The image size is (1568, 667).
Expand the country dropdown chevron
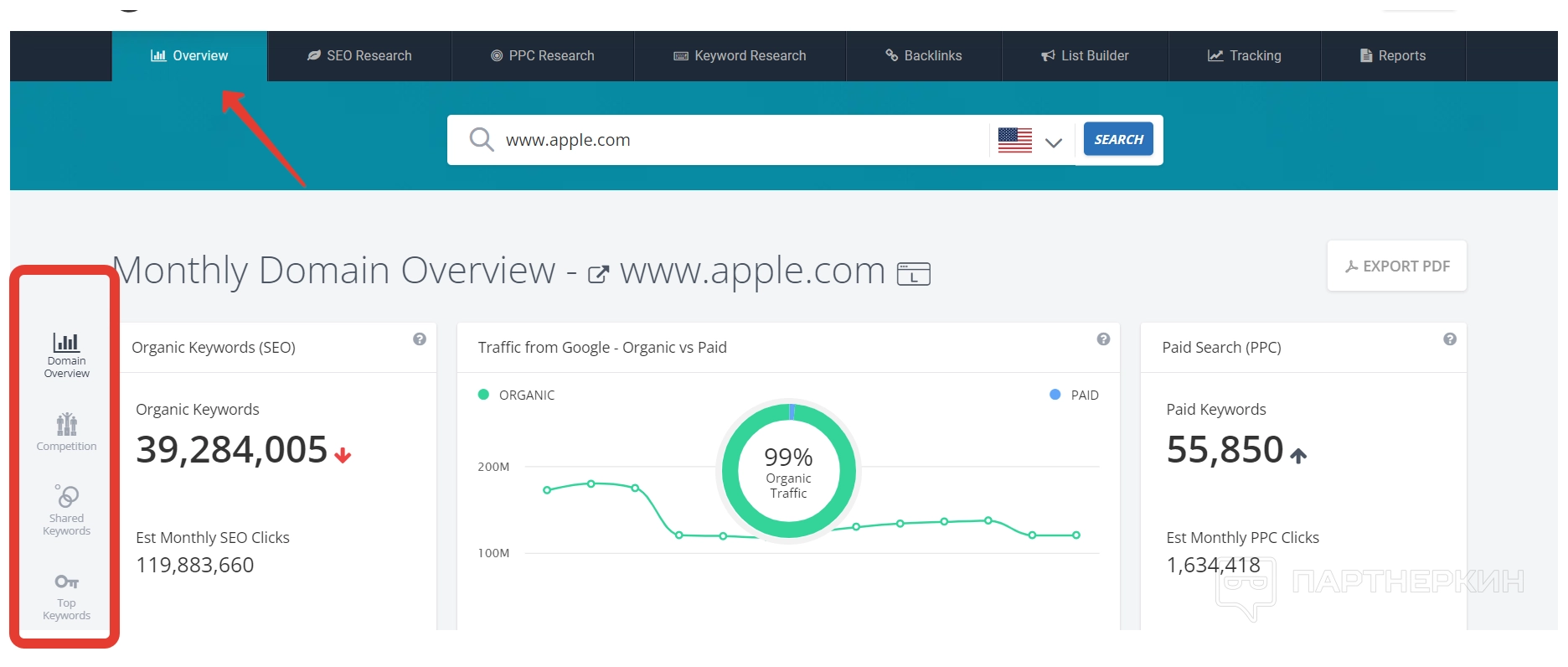click(x=1054, y=142)
